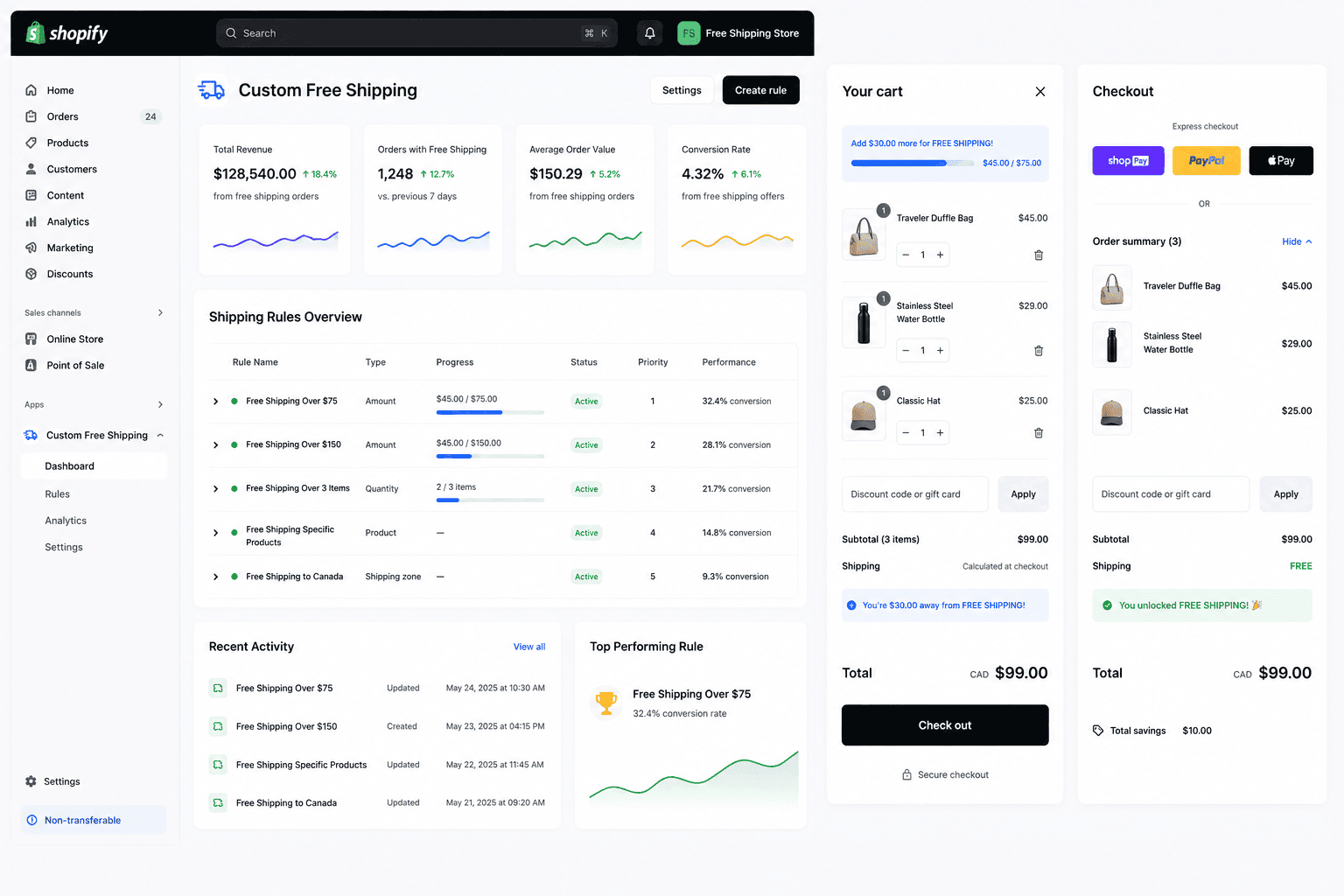Image resolution: width=1344 pixels, height=896 pixels.
Task: Click activity icon beside Free Shipping Over $150
Action: 217,726
